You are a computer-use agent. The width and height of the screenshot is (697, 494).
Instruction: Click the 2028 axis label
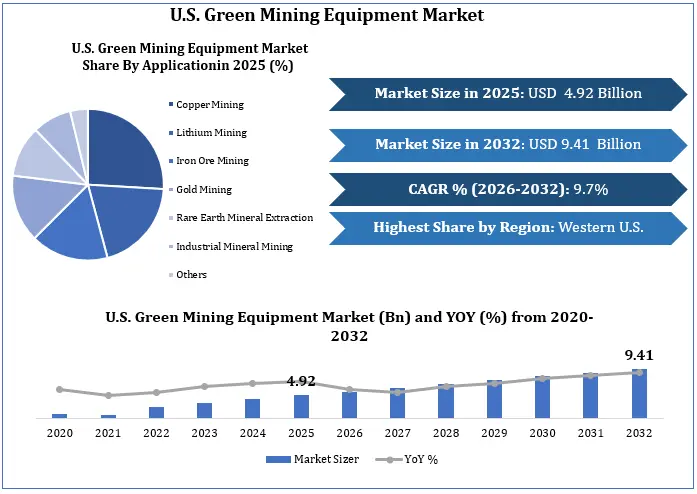click(446, 433)
